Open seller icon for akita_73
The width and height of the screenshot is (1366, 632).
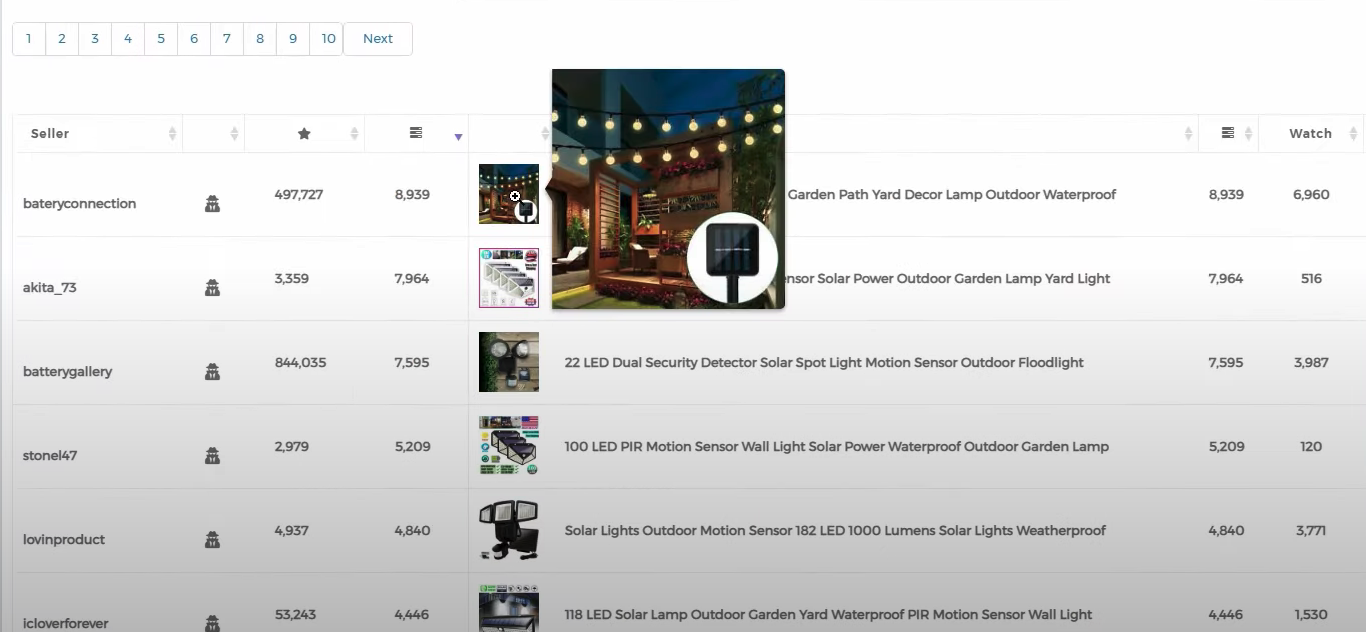tap(212, 288)
